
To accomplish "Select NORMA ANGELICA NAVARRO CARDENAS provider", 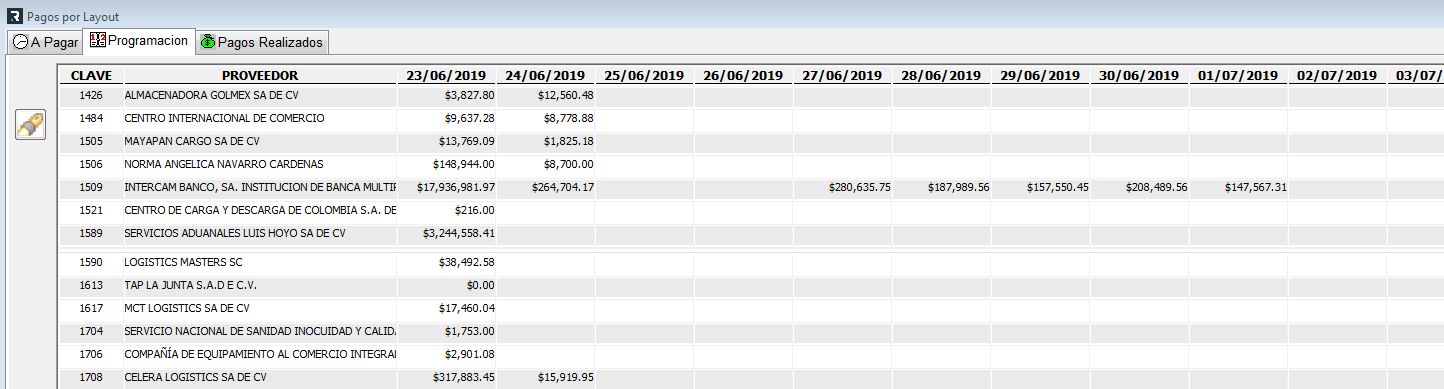I will [259, 165].
